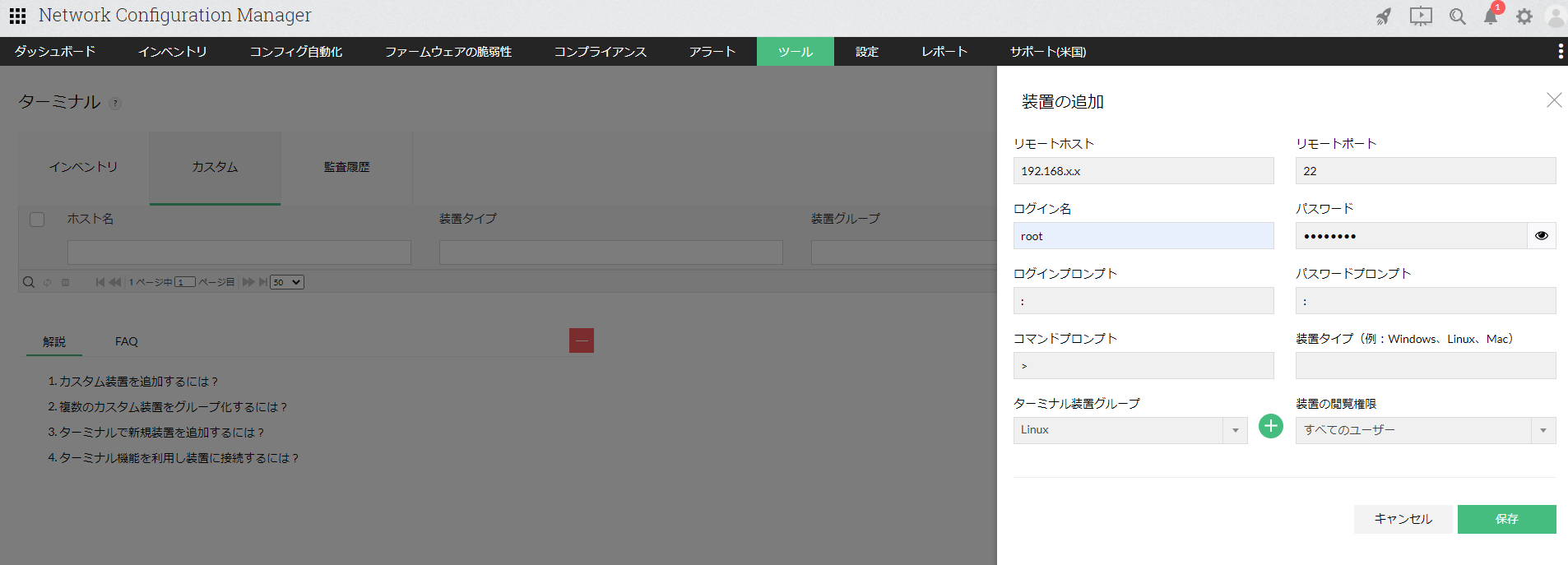Check the ホスト名 select-all checkbox

pyautogui.click(x=37, y=220)
